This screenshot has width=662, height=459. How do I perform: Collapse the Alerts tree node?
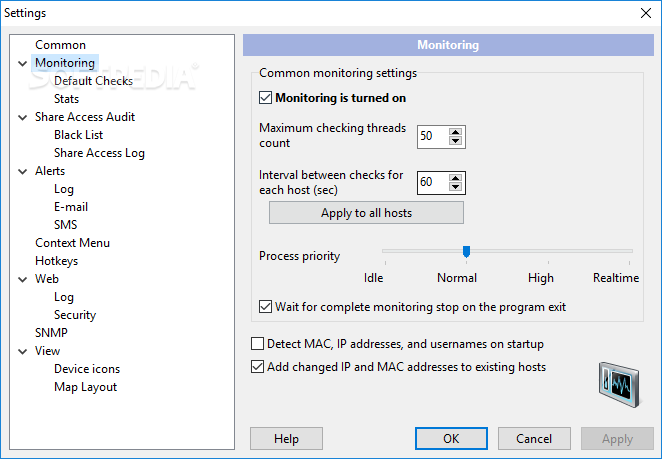22,171
